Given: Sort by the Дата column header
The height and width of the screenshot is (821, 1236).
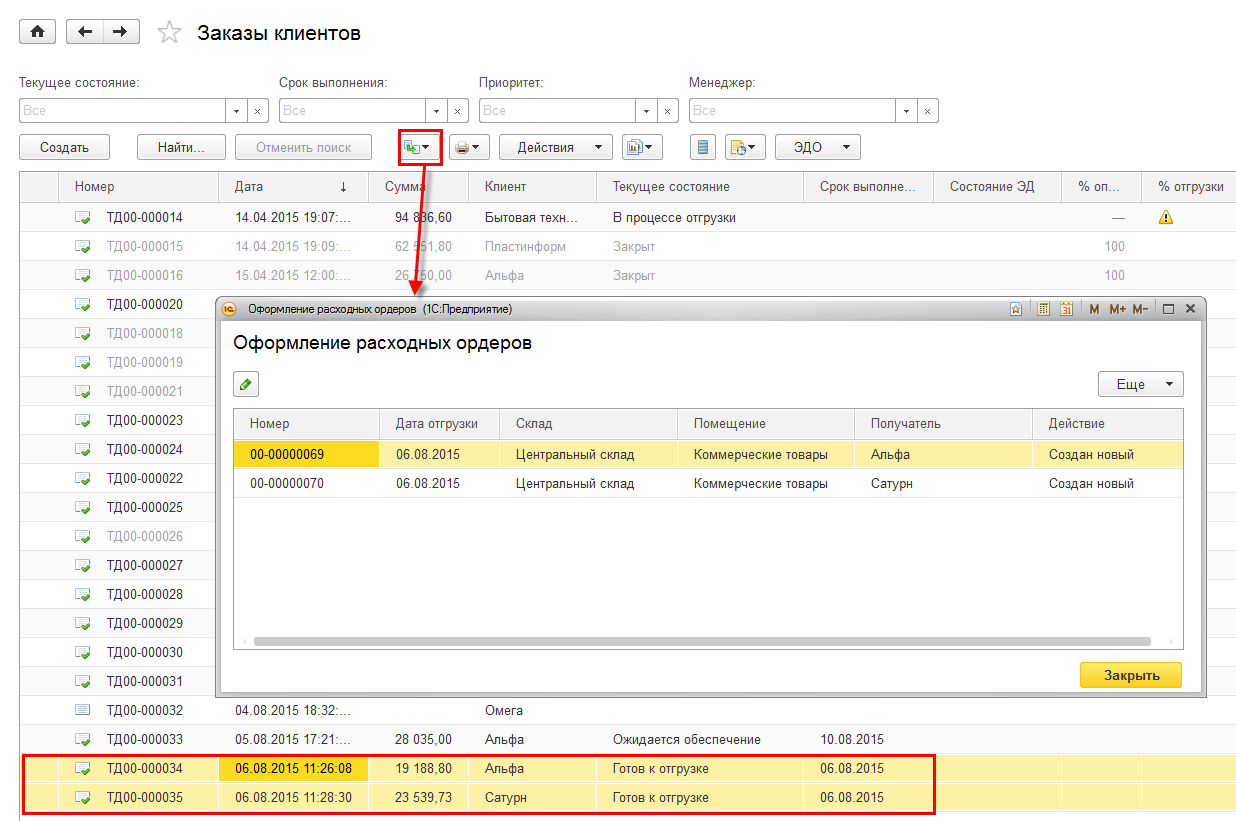Looking at the screenshot, I should click(294, 186).
